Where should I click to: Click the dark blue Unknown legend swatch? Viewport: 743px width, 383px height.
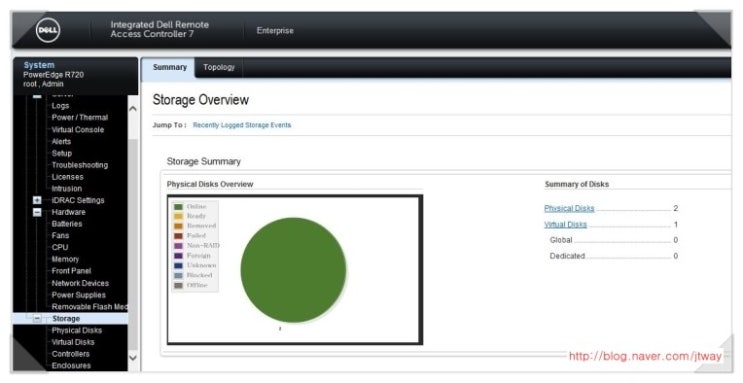[178, 265]
